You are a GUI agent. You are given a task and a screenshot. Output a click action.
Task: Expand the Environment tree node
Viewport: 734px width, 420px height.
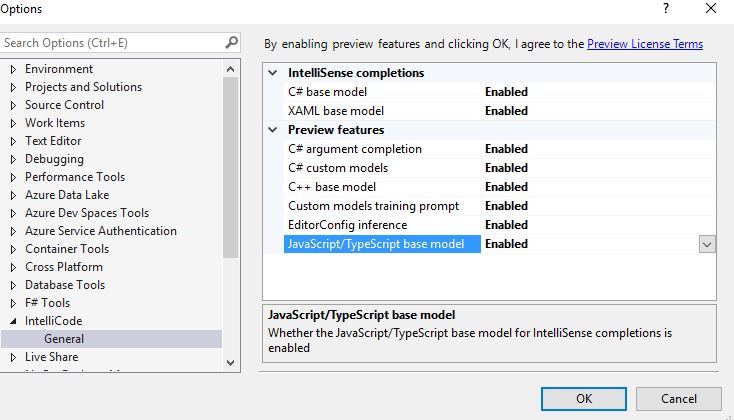pos(13,69)
